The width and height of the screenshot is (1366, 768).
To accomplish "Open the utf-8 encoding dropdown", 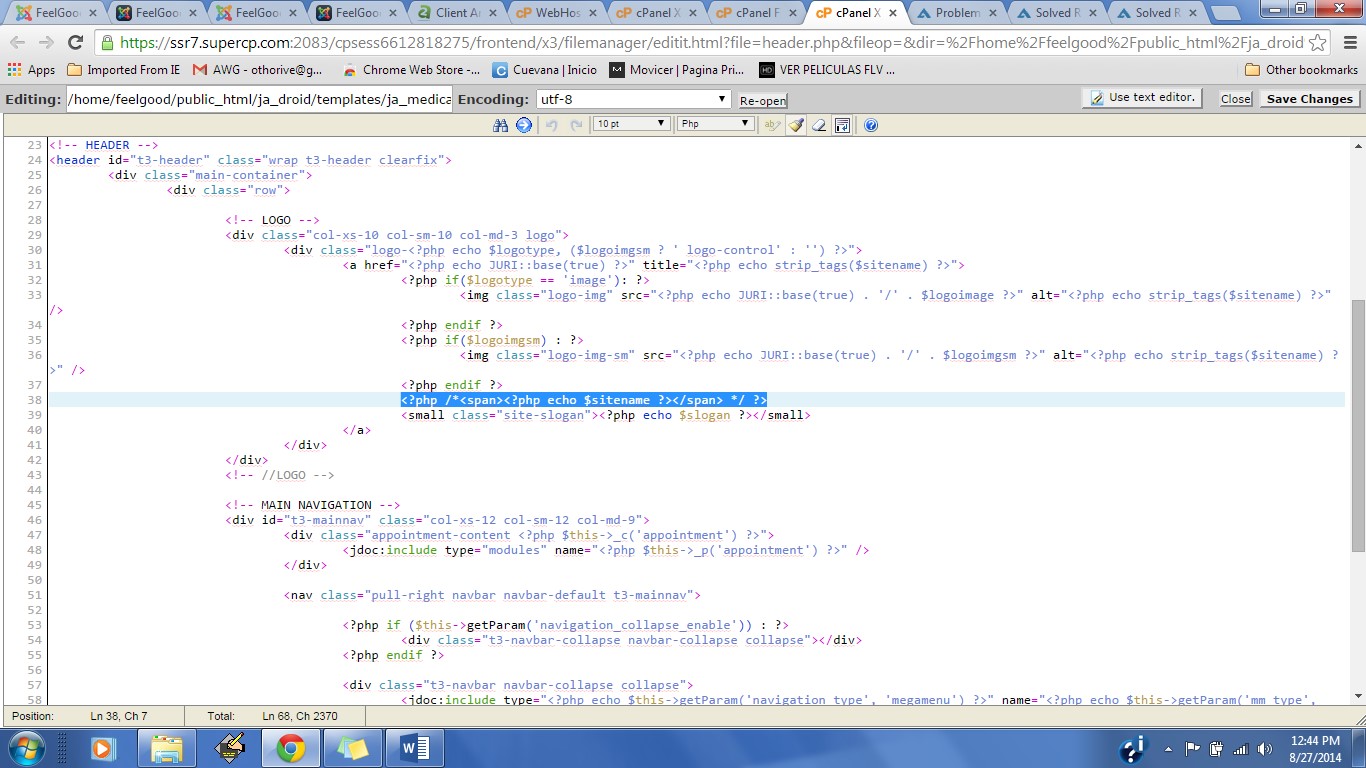I will (634, 100).
